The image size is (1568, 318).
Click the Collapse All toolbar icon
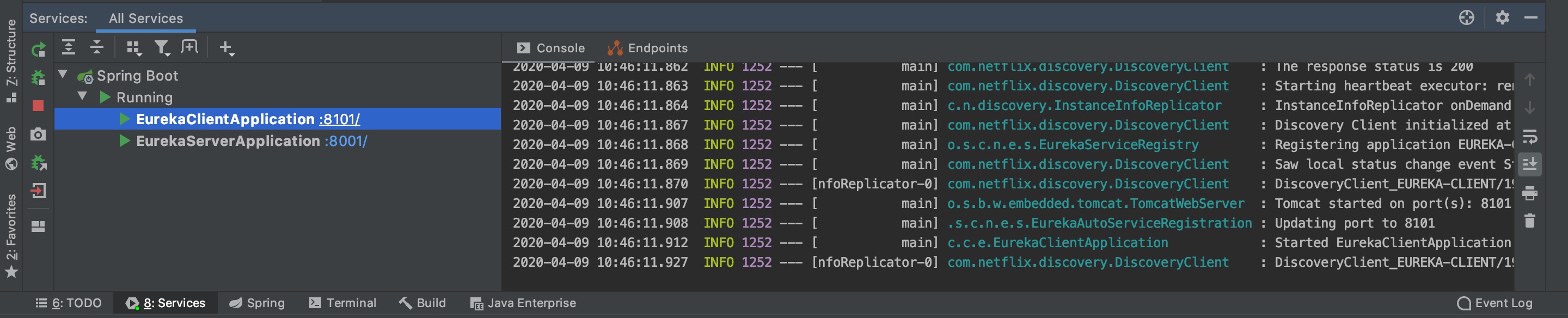(97, 47)
